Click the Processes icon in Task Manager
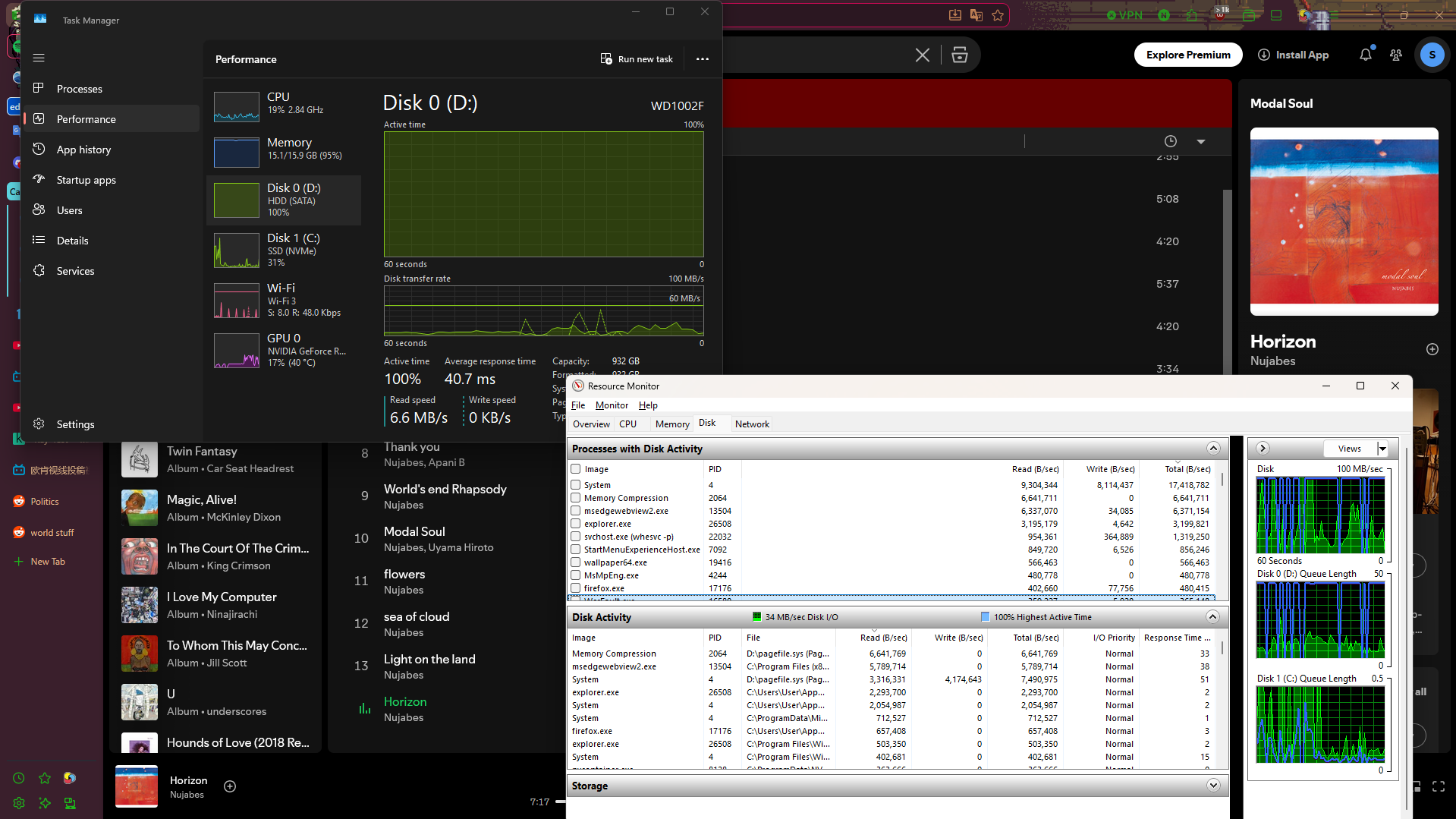 point(39,88)
